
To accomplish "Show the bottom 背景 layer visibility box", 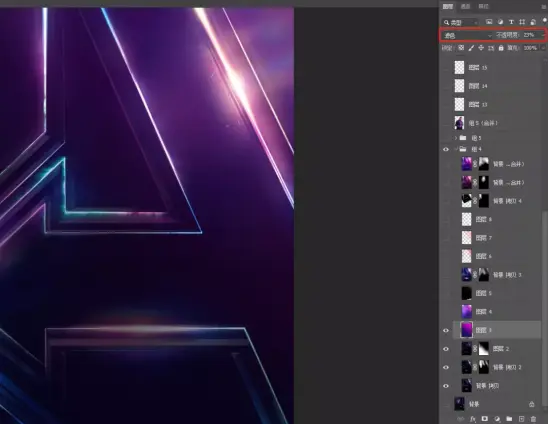I will (x=446, y=404).
